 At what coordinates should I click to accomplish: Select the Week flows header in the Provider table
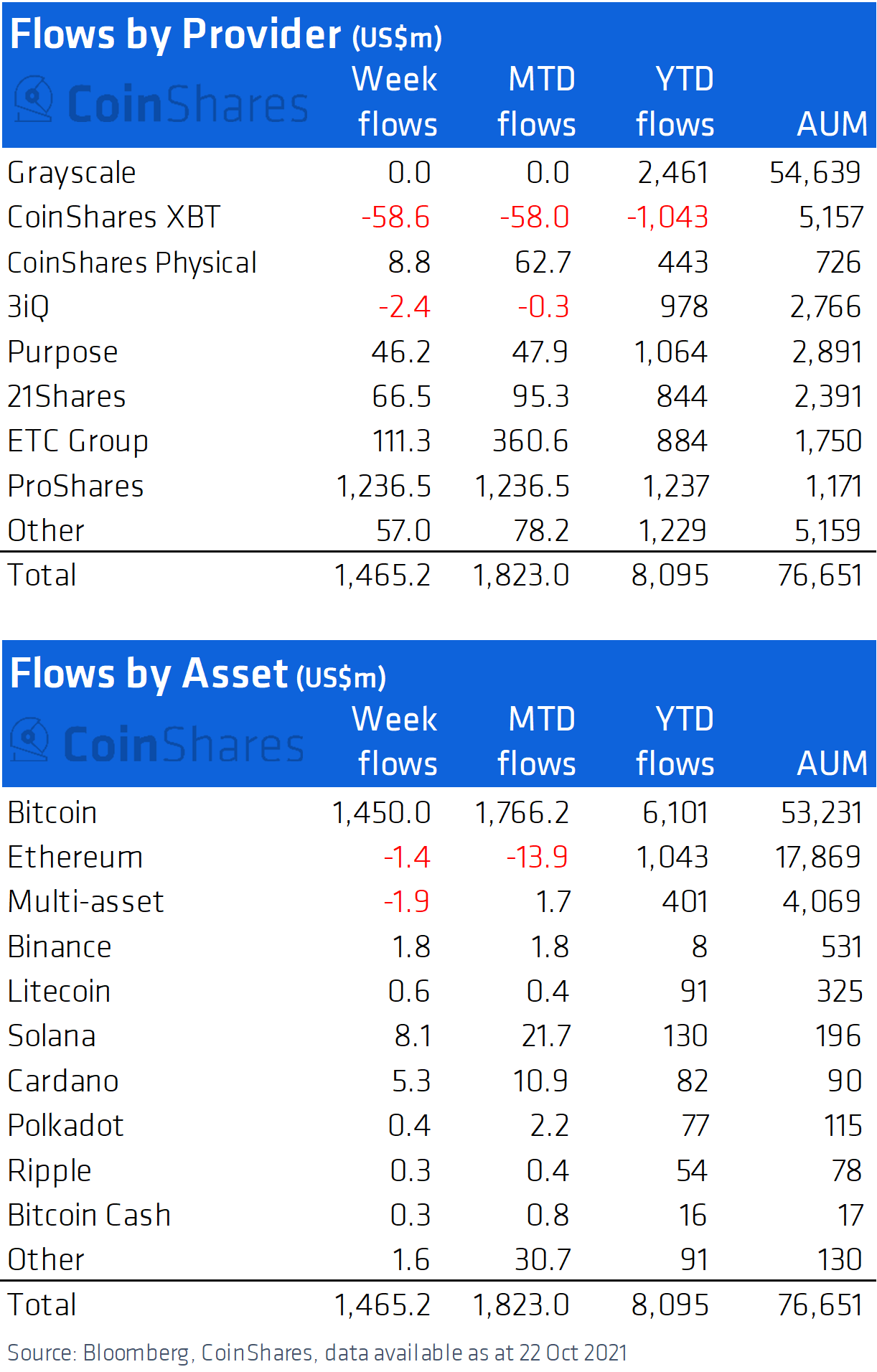(395, 101)
